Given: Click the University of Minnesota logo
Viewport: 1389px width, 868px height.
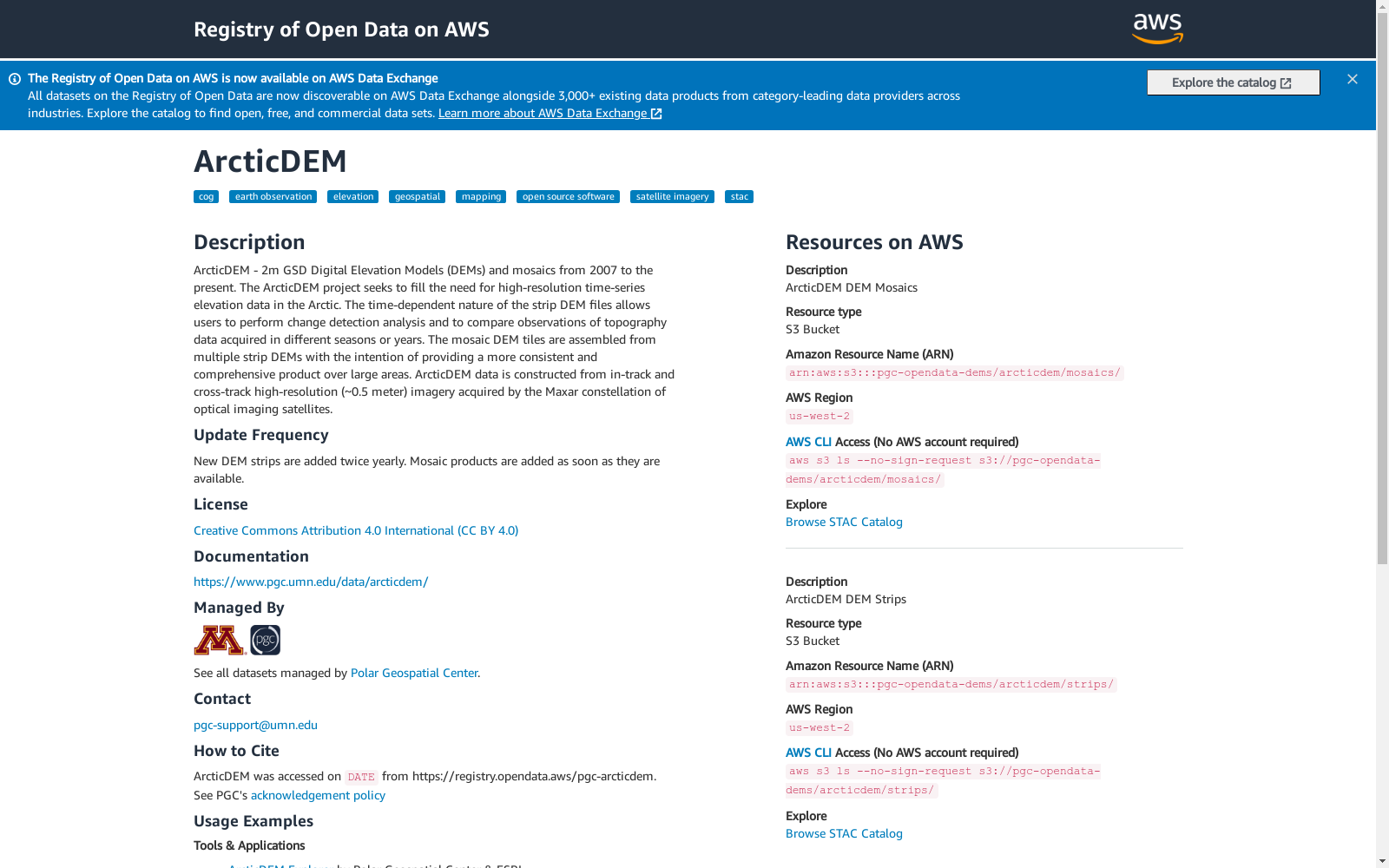Looking at the screenshot, I should pos(220,641).
